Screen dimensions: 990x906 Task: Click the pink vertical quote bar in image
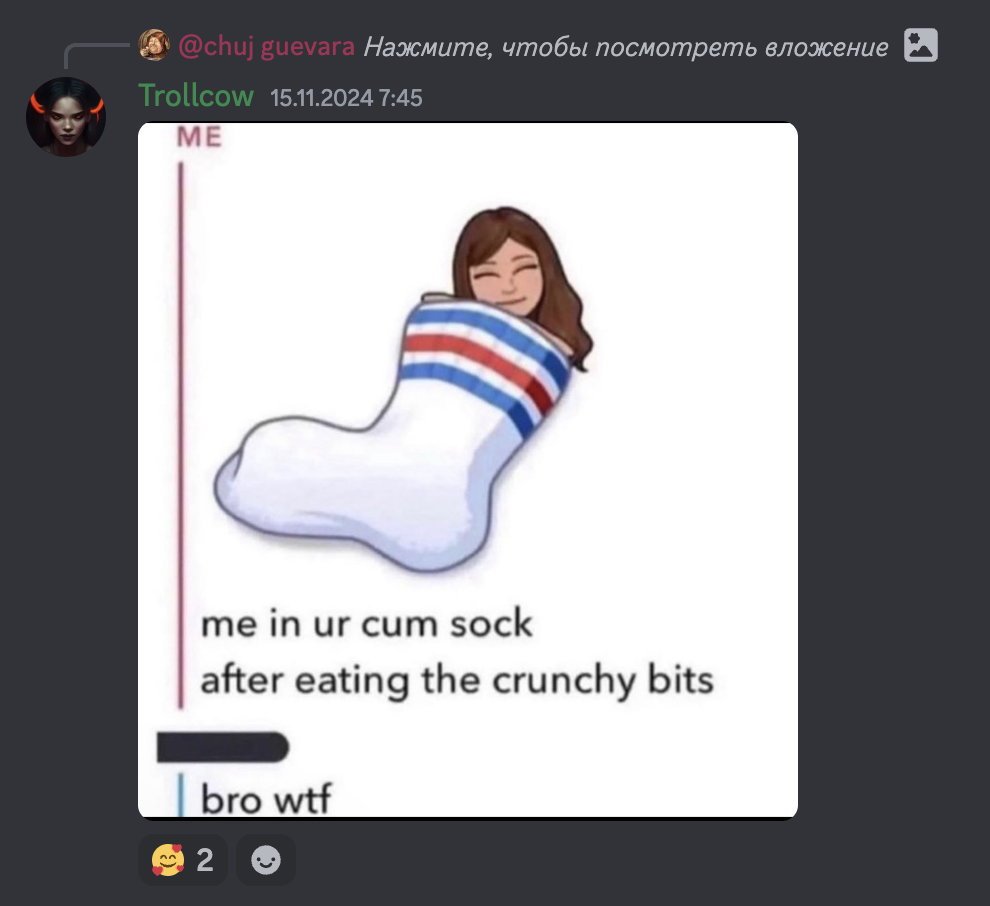tap(181, 436)
